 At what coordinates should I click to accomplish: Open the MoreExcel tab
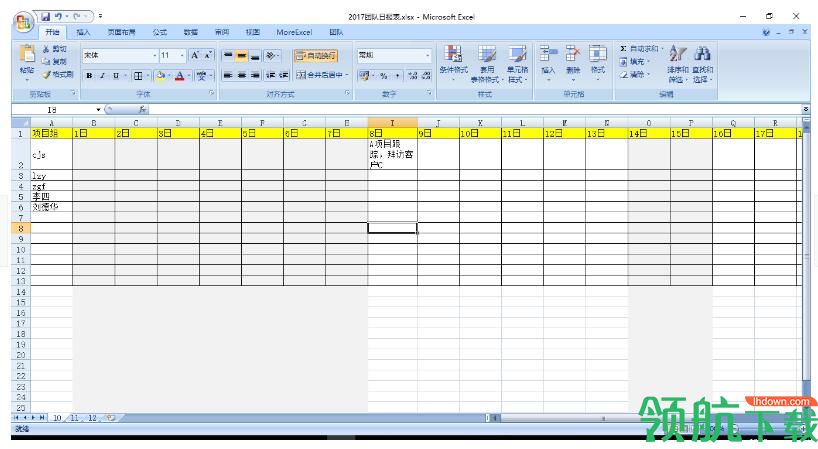pos(294,32)
